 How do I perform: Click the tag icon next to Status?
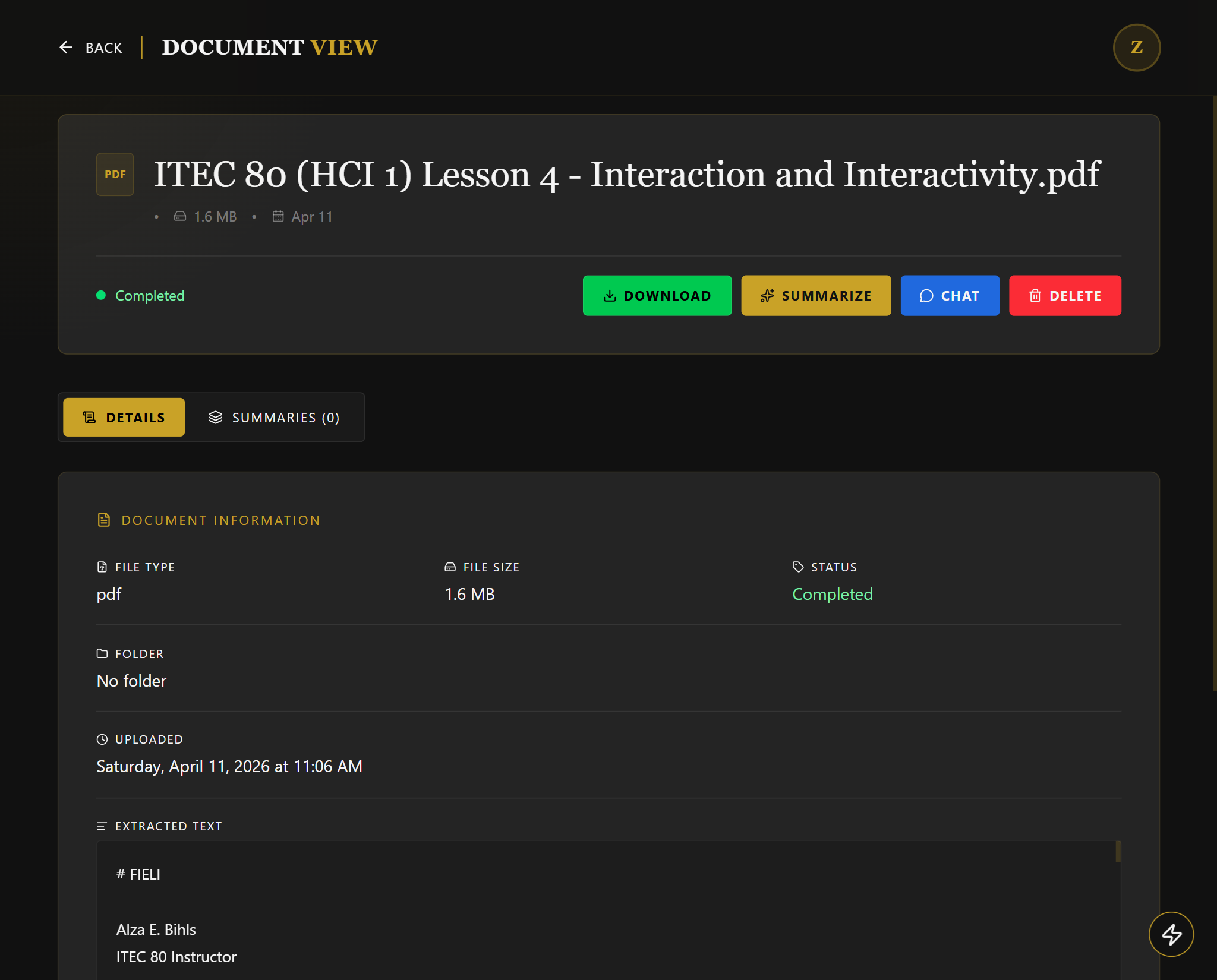797,567
